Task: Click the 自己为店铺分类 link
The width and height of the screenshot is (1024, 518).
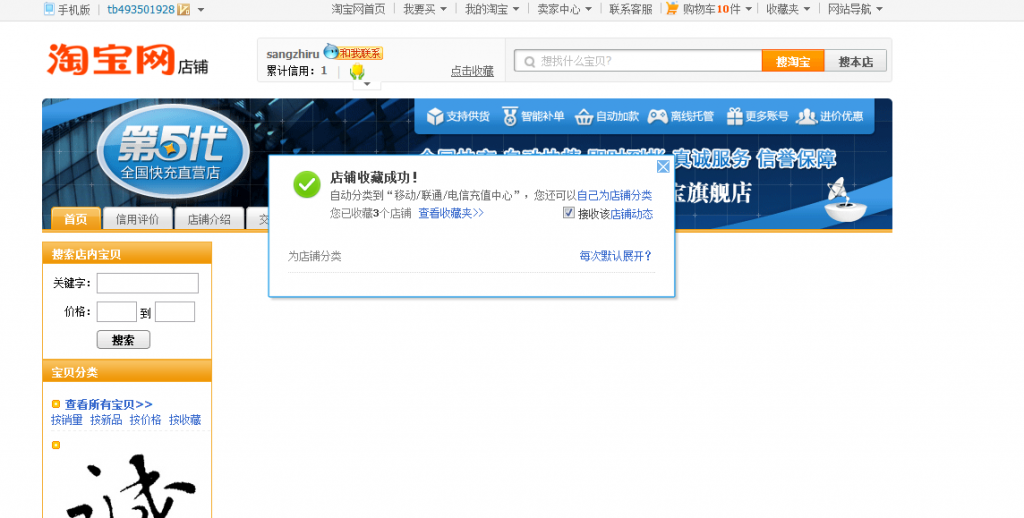Action: [615, 195]
